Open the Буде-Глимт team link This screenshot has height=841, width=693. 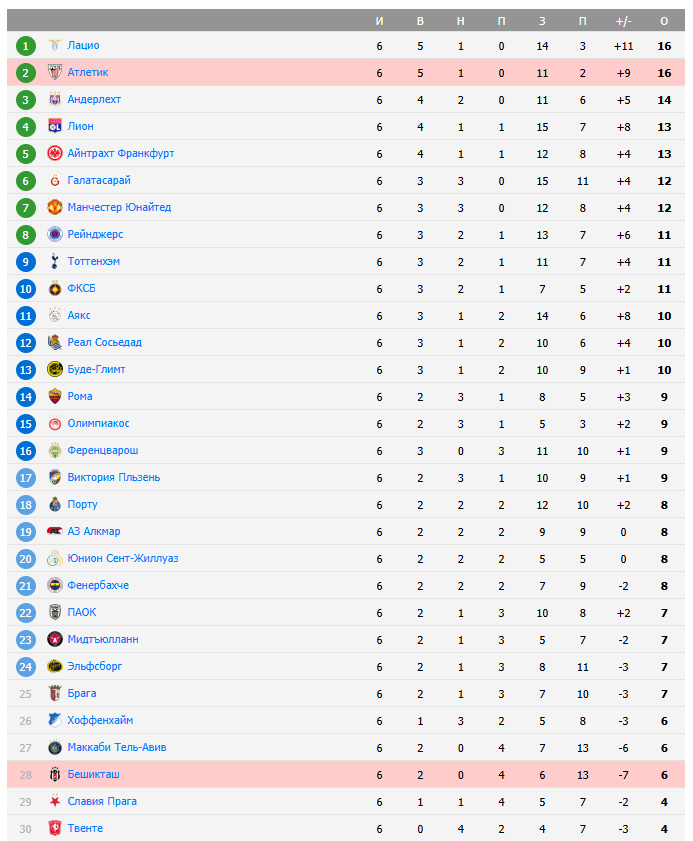pos(96,369)
